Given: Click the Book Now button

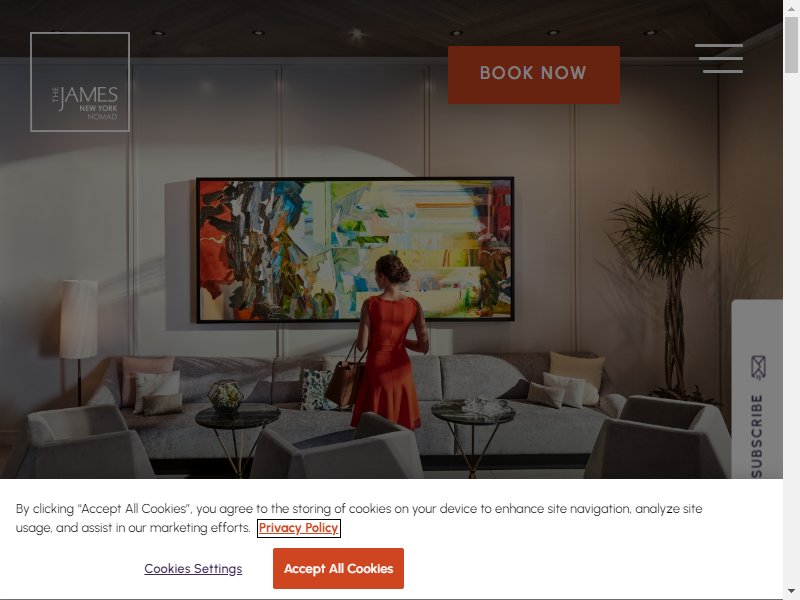Looking at the screenshot, I should (x=534, y=74).
